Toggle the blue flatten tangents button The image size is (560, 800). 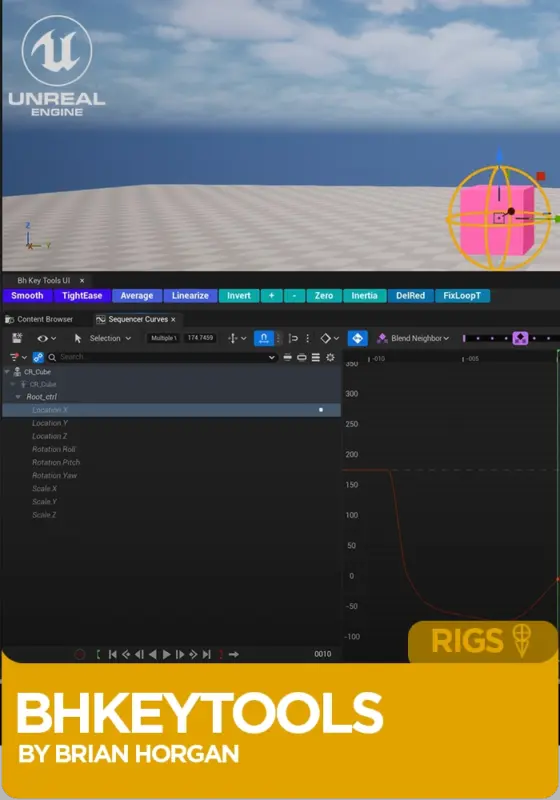(x=358, y=338)
